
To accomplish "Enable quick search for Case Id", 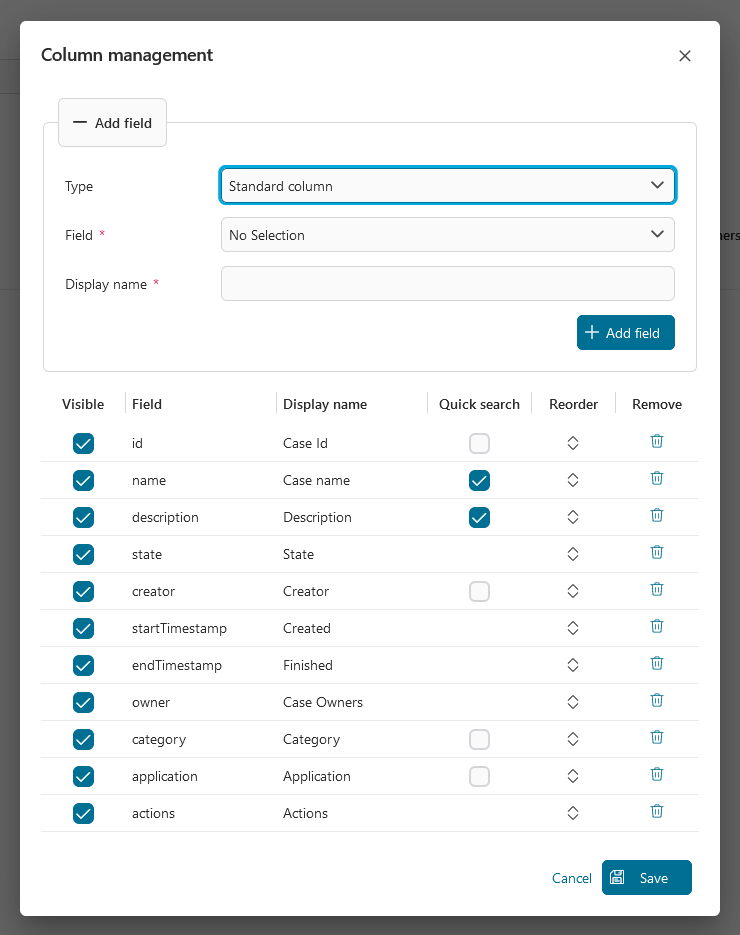I will pyautogui.click(x=480, y=443).
